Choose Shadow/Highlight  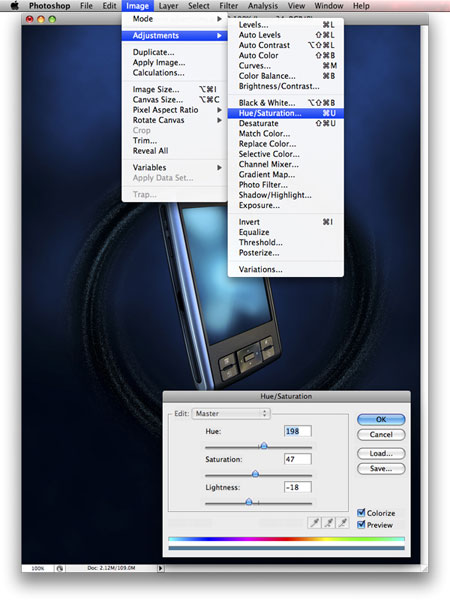coord(286,195)
